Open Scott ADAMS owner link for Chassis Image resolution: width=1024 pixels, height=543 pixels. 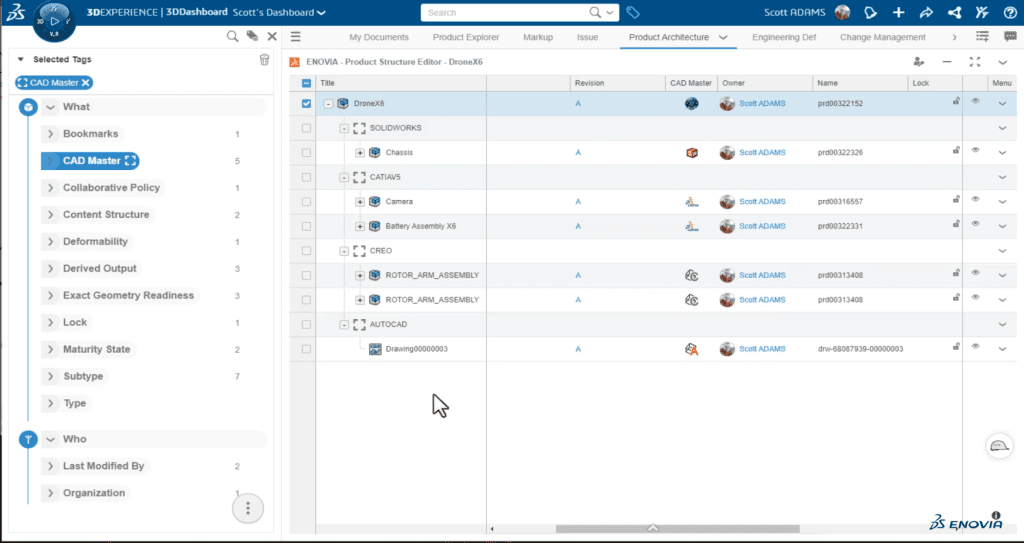(x=762, y=152)
